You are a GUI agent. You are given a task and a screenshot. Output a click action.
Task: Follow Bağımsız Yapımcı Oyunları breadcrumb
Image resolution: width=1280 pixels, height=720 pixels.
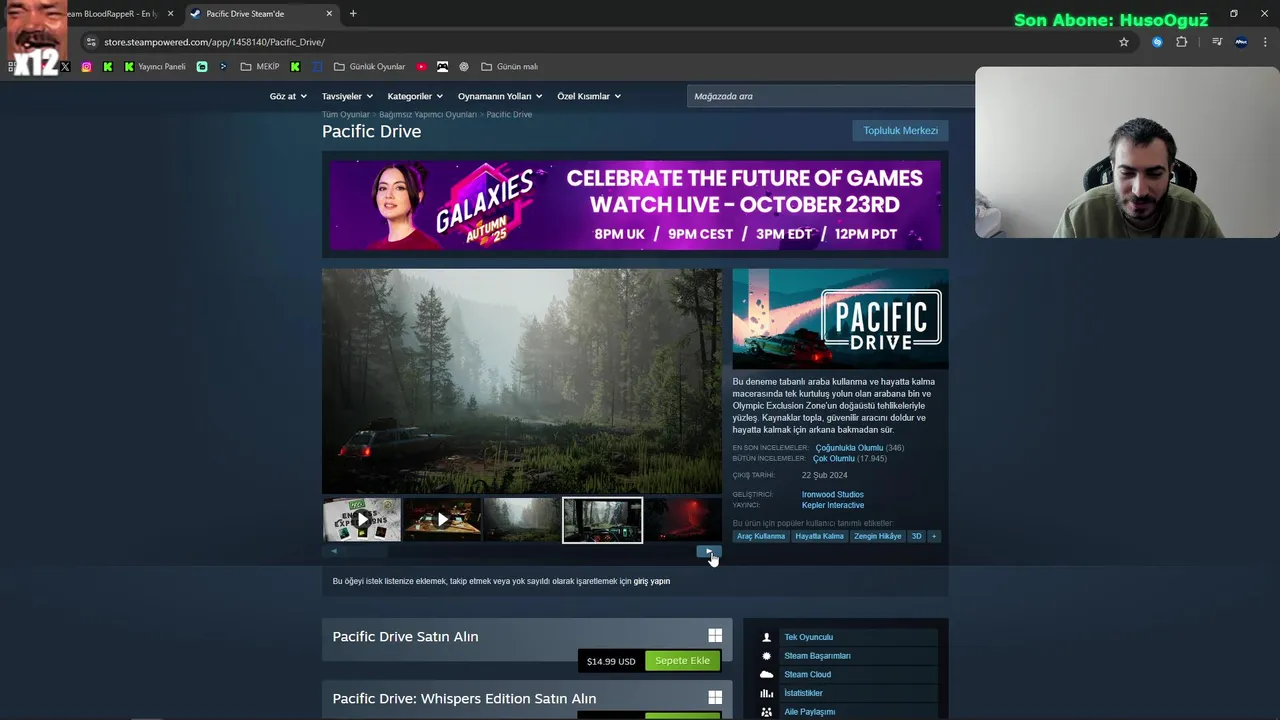click(x=428, y=115)
